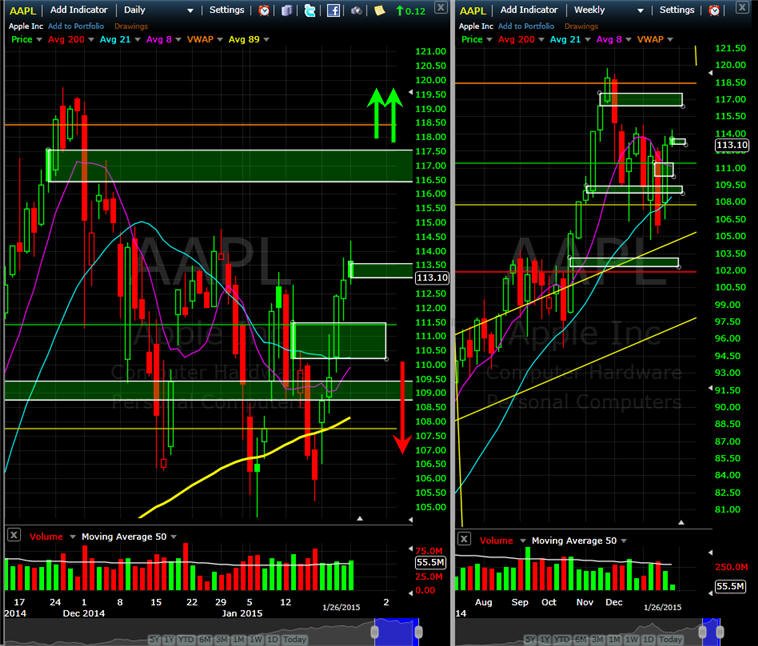Open Add Indicator on the weekly chart

point(529,10)
